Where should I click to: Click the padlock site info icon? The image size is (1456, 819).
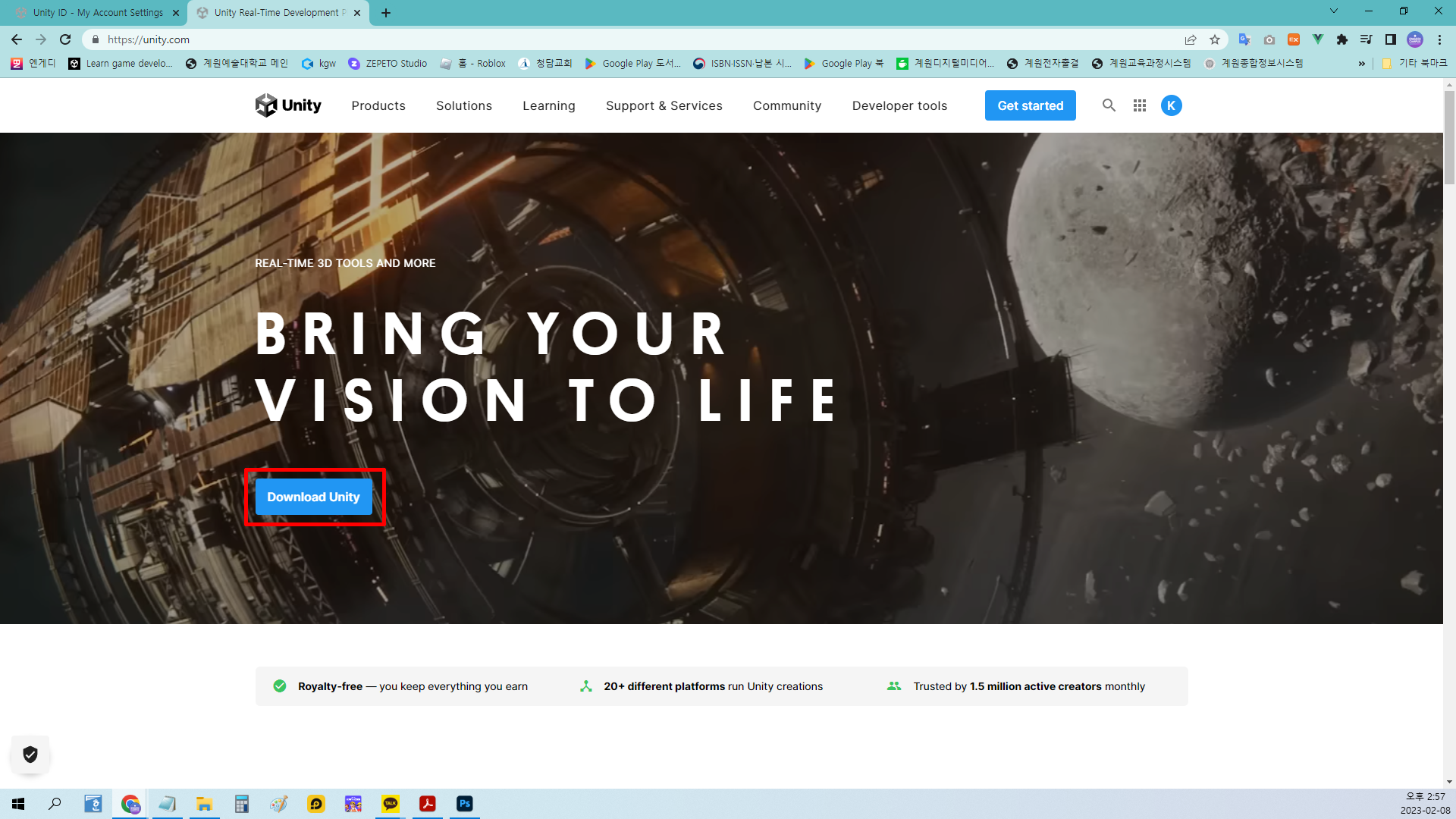pos(95,39)
